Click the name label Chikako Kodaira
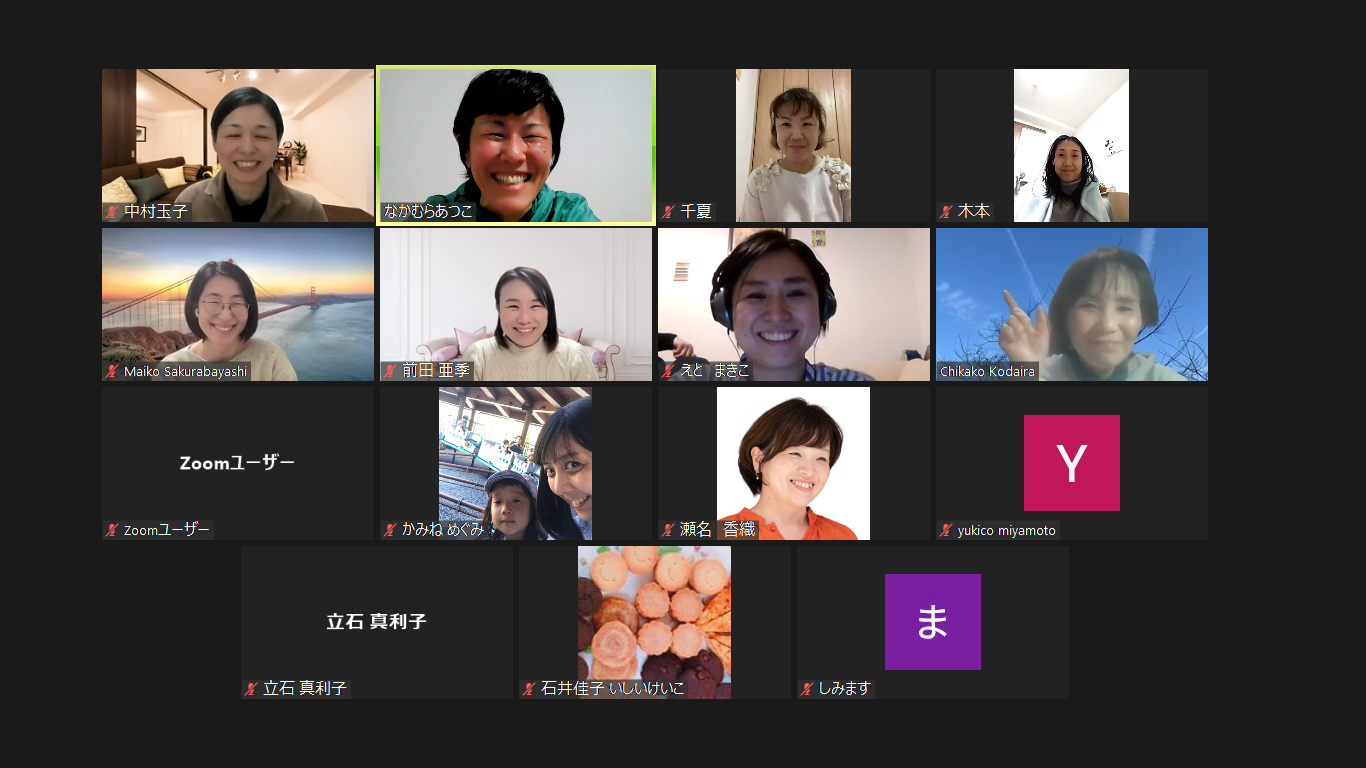The height and width of the screenshot is (768, 1366). pyautogui.click(x=988, y=371)
